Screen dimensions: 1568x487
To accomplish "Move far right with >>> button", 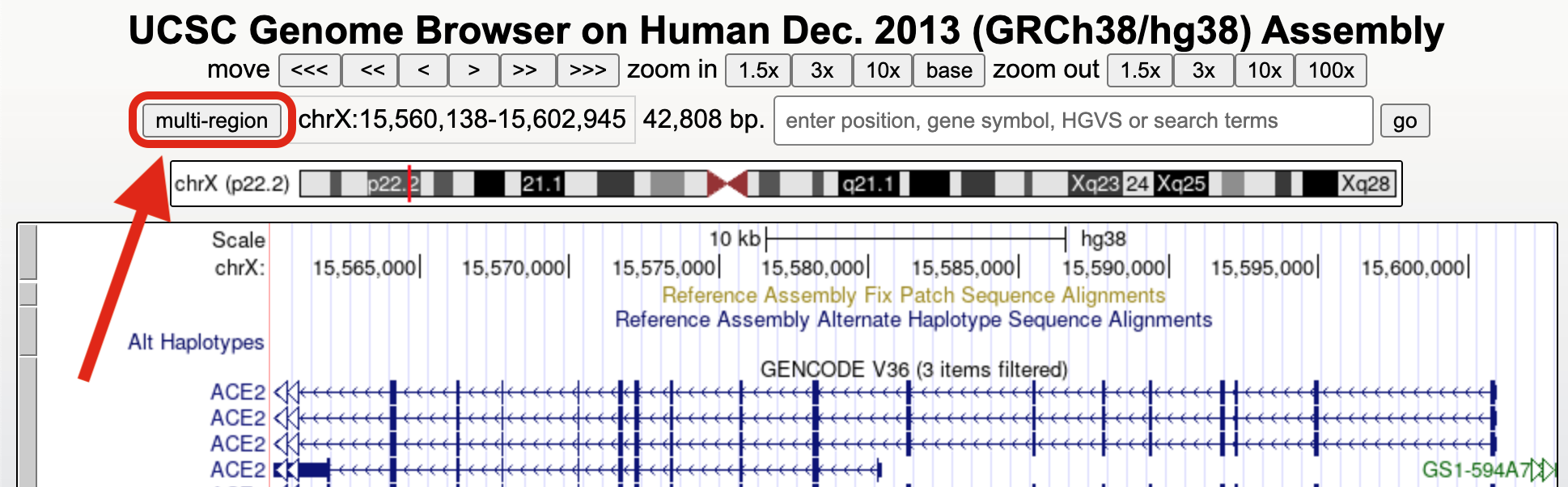I will pyautogui.click(x=587, y=70).
